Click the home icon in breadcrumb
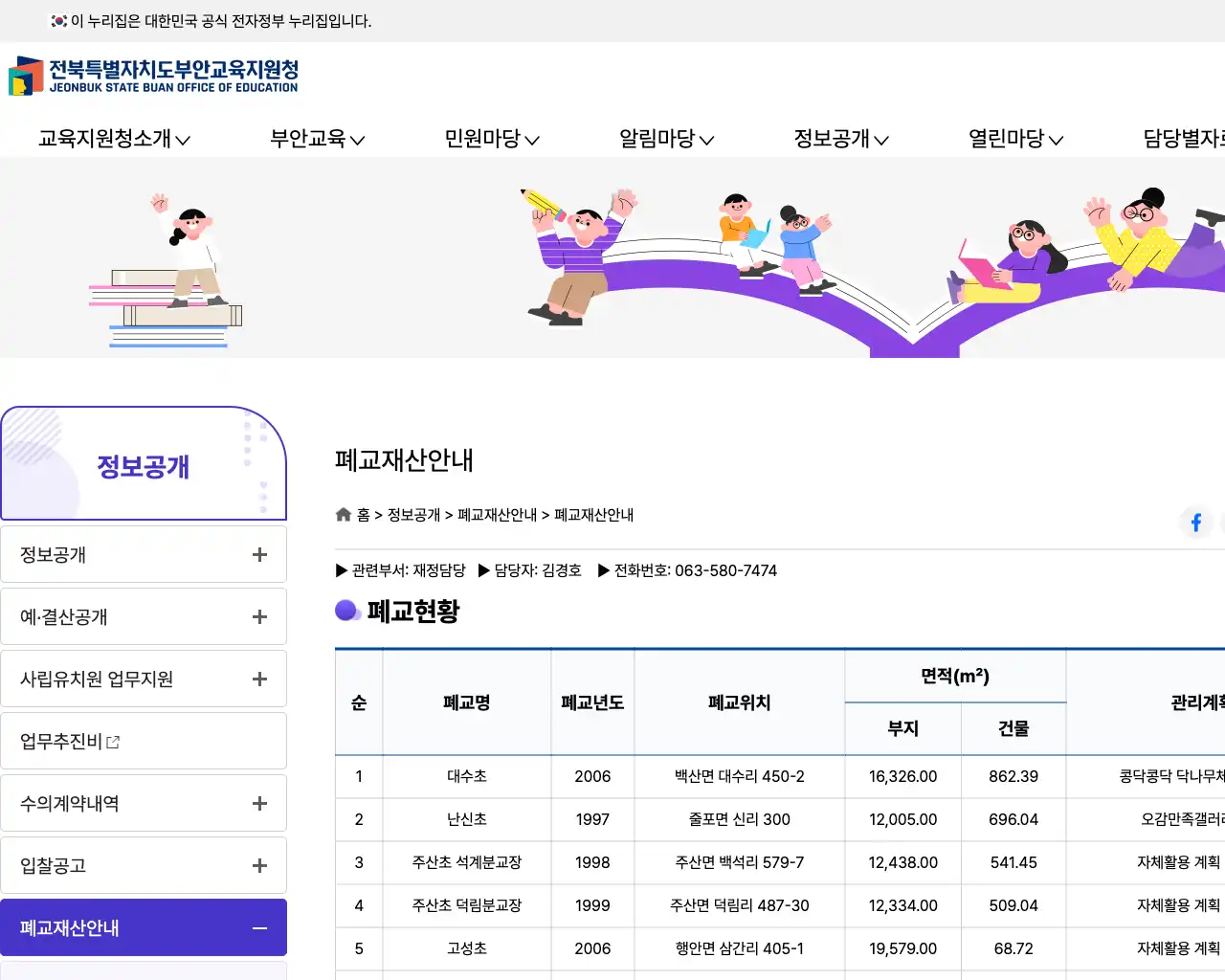 click(x=344, y=515)
